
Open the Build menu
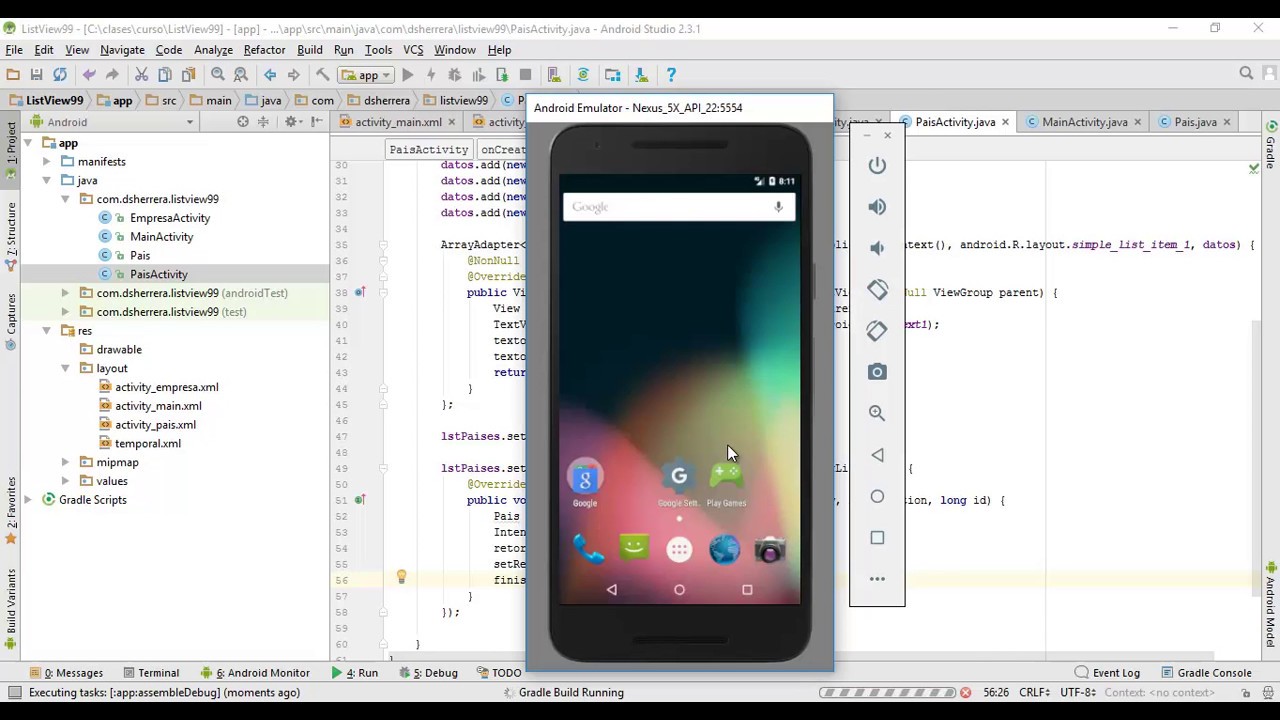pos(309,50)
